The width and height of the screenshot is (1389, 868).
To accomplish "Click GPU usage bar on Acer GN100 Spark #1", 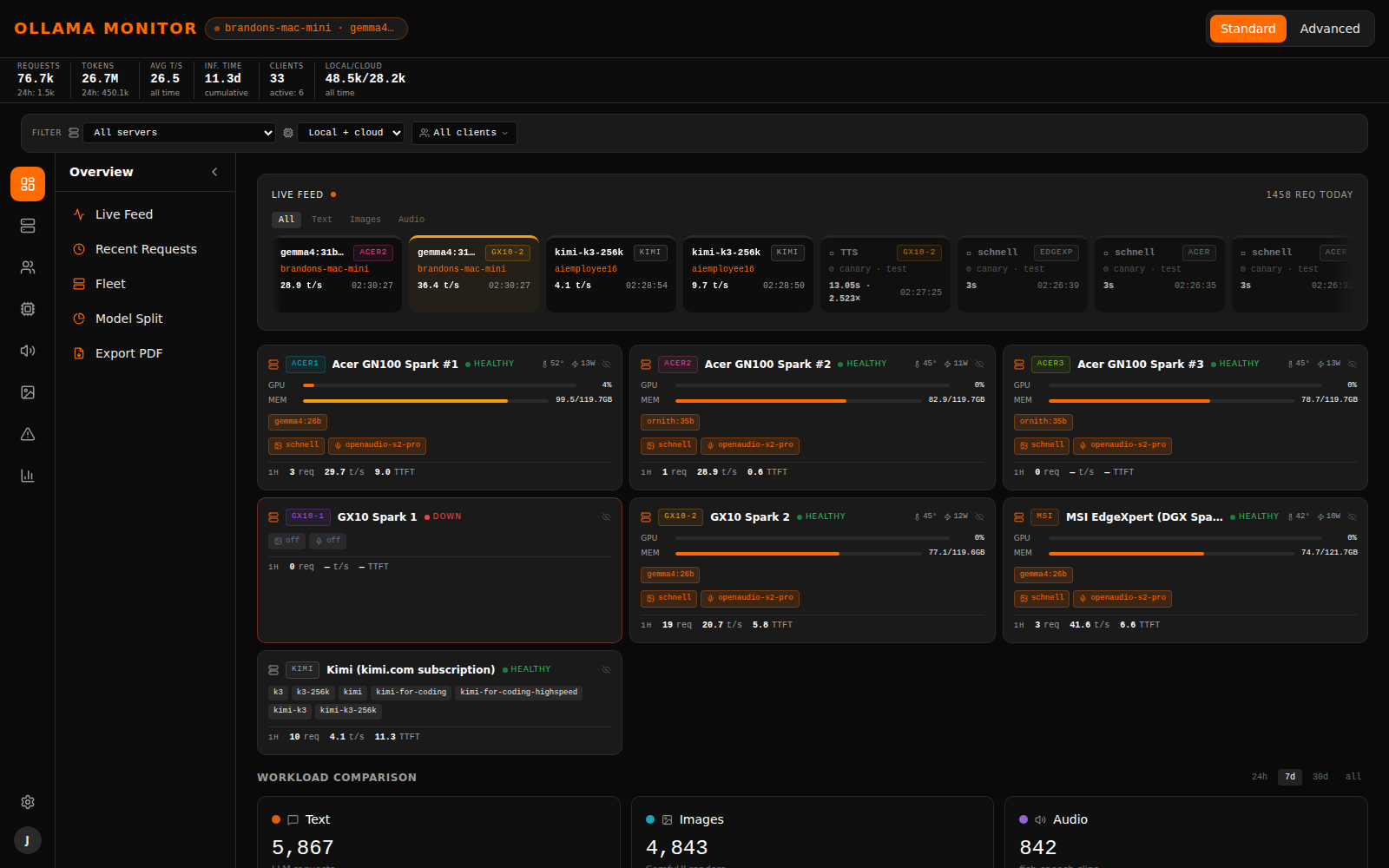I will (x=439, y=385).
